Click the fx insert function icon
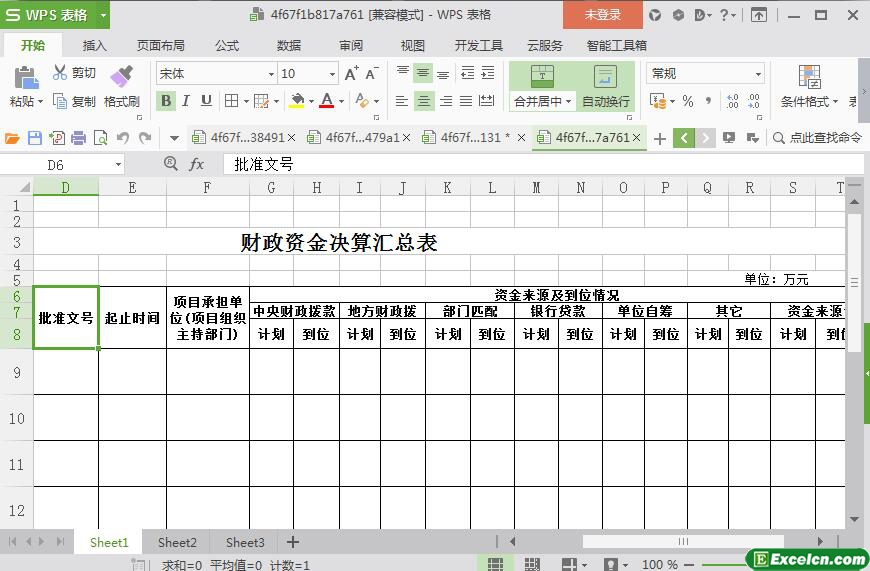 click(x=196, y=164)
